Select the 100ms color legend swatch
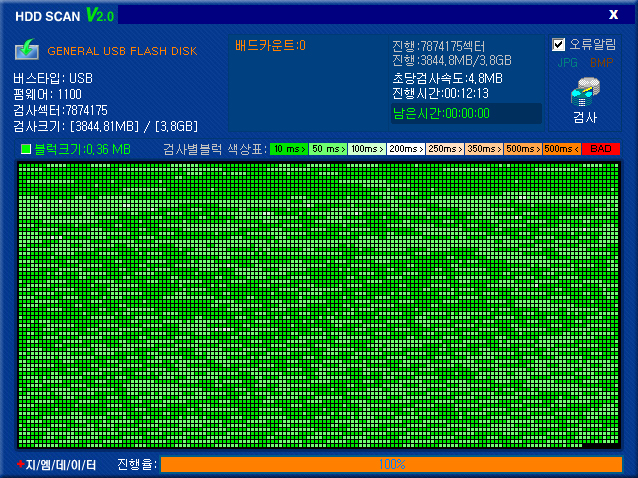Viewport: 638px width, 478px height. tap(367, 149)
